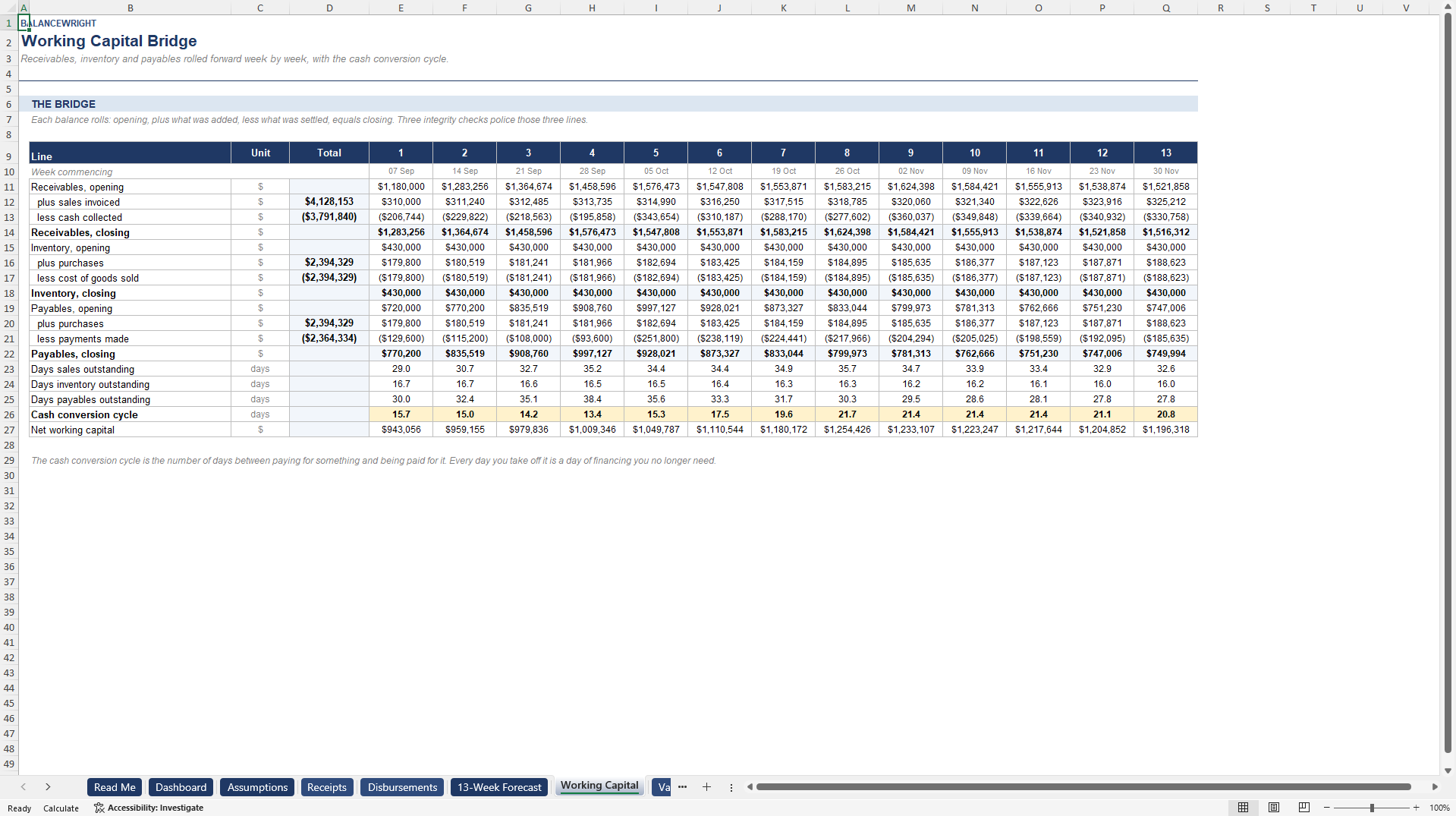
Task: Click the sheet tab options dots handle
Action: point(731,787)
